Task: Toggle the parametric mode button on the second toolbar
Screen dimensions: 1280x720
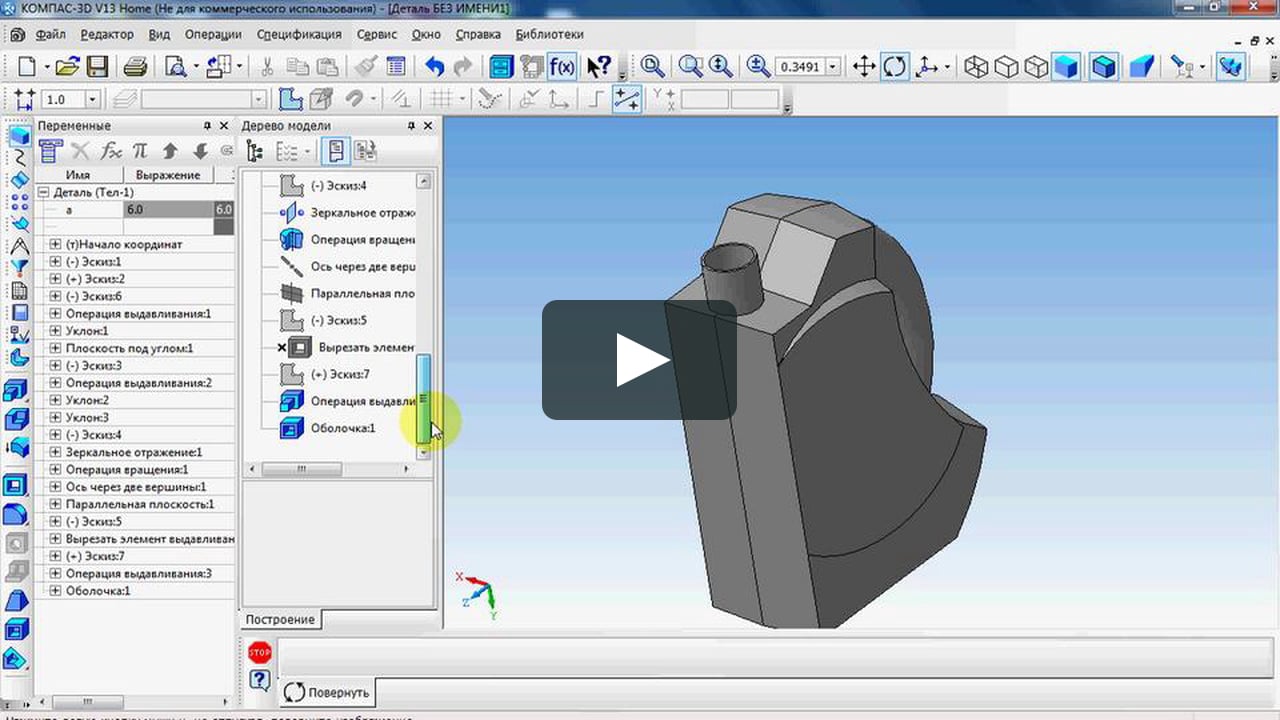Action: (x=627, y=99)
